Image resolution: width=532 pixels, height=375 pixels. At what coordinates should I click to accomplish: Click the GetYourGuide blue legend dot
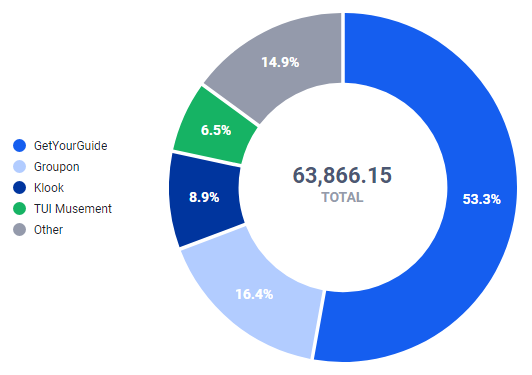click(x=19, y=146)
